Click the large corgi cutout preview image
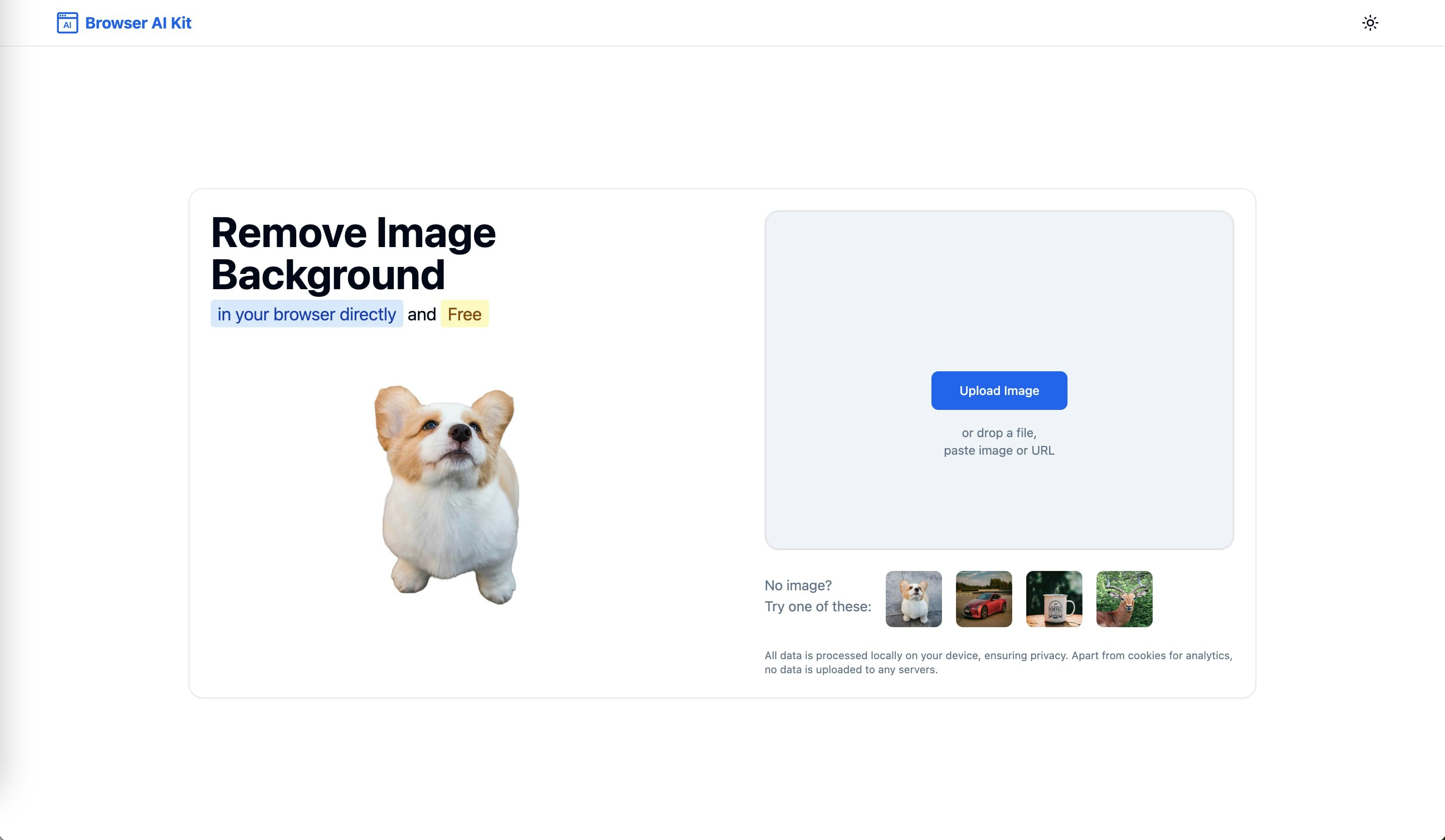This screenshot has width=1445, height=840. coord(447,494)
